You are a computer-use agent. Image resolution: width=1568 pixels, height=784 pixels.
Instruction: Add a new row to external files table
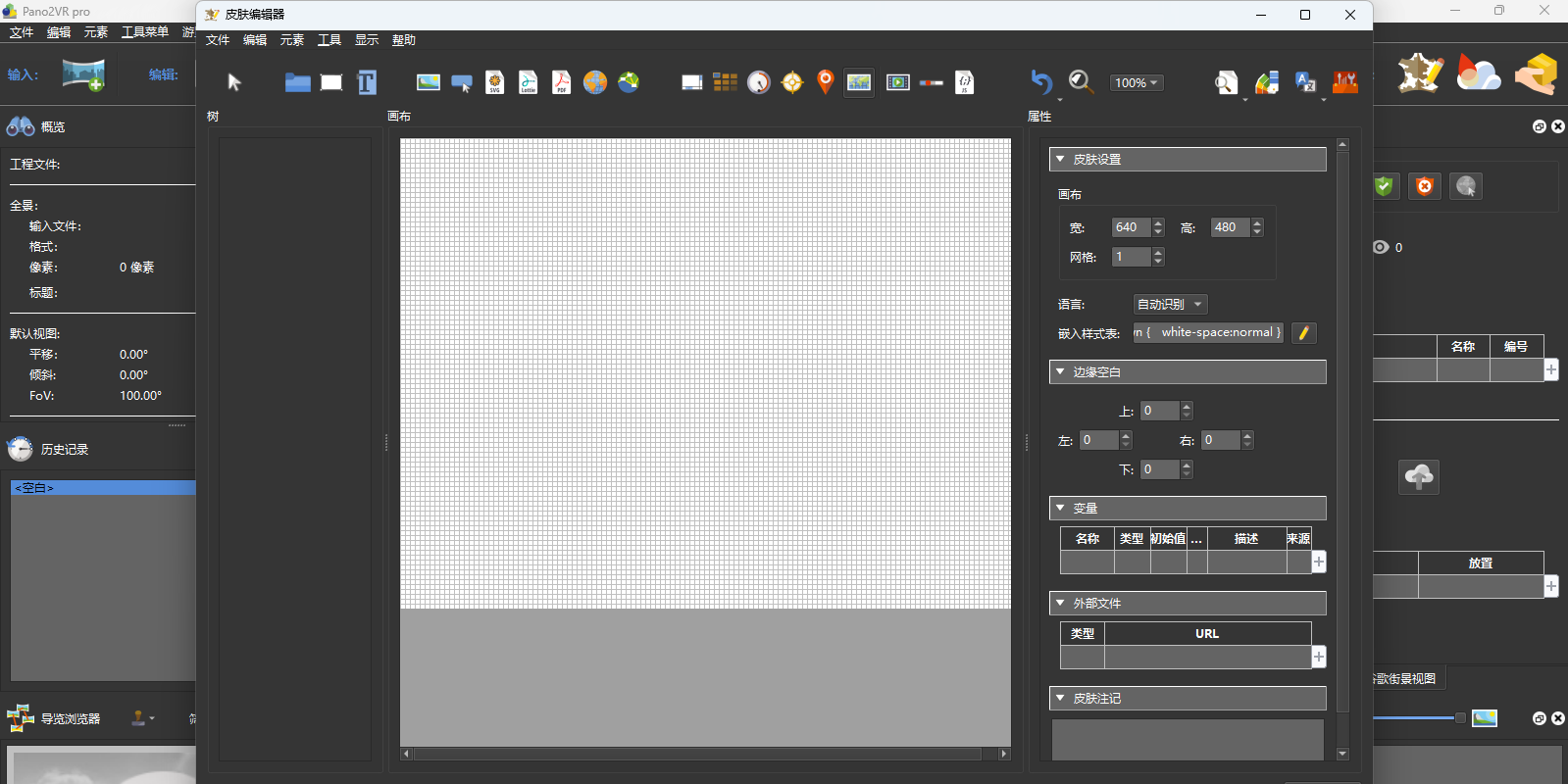click(1319, 657)
